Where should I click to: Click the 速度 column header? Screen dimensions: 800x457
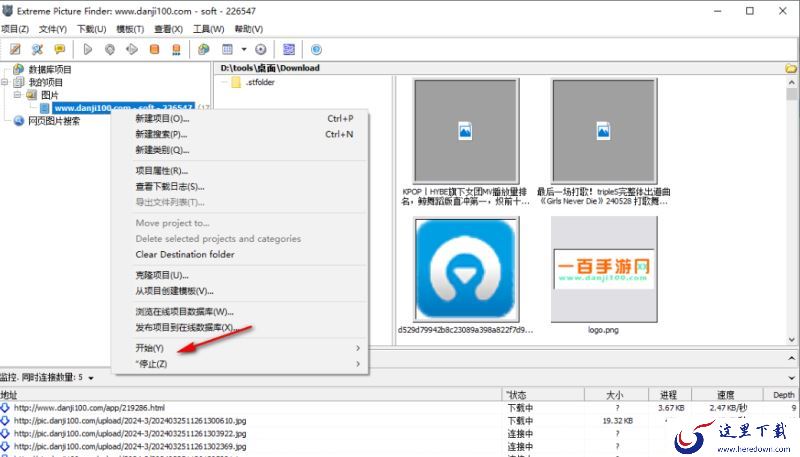[x=727, y=395]
